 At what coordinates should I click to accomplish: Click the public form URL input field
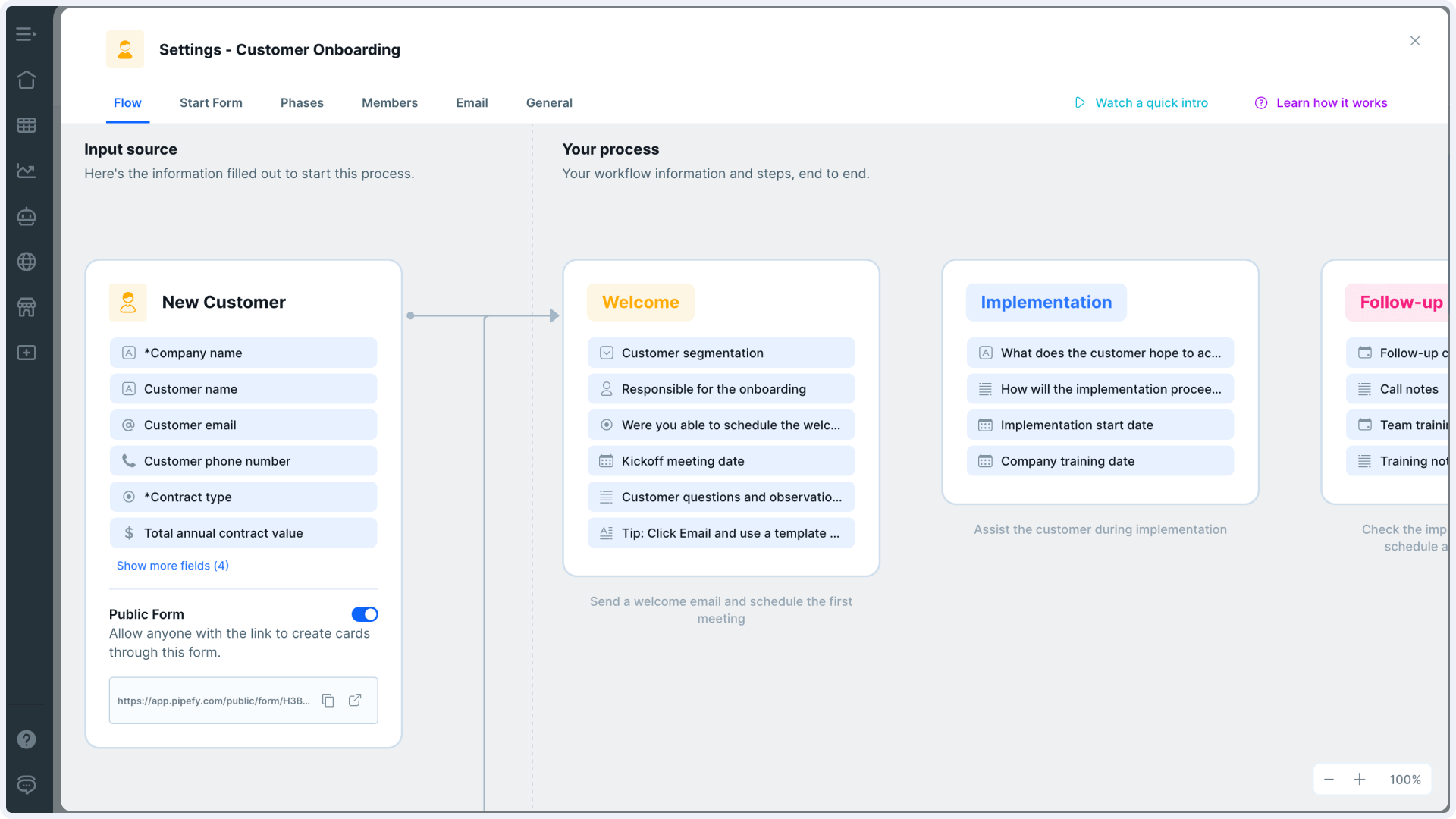pyautogui.click(x=214, y=700)
